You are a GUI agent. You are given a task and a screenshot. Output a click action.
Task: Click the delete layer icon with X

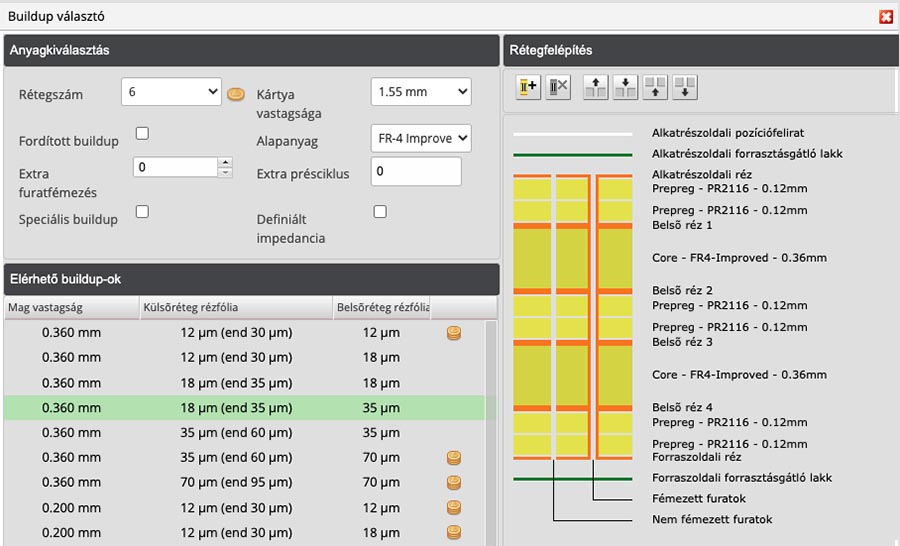point(558,87)
